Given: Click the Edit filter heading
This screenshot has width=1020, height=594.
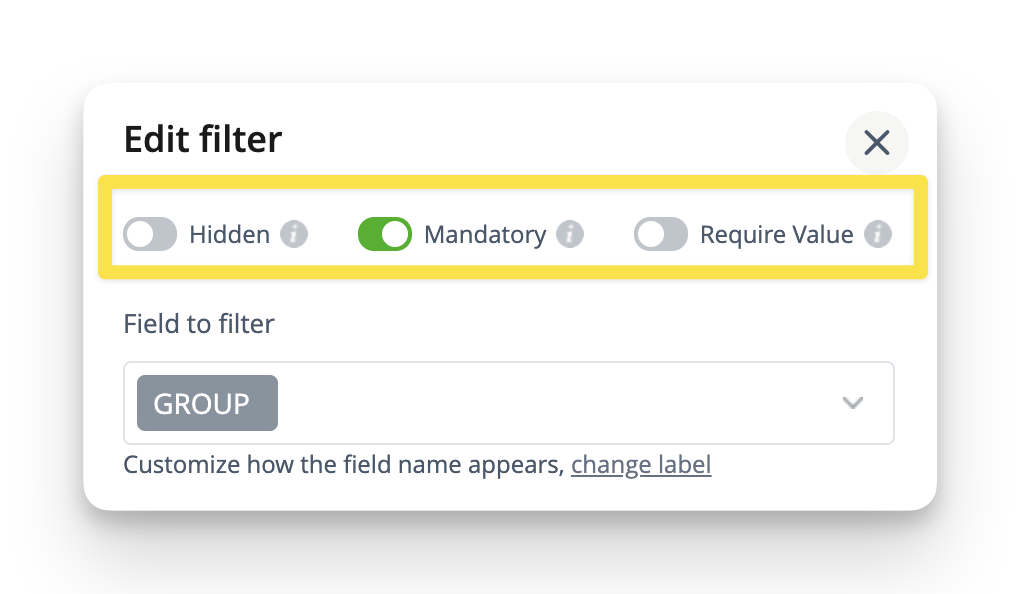Looking at the screenshot, I should 203,139.
